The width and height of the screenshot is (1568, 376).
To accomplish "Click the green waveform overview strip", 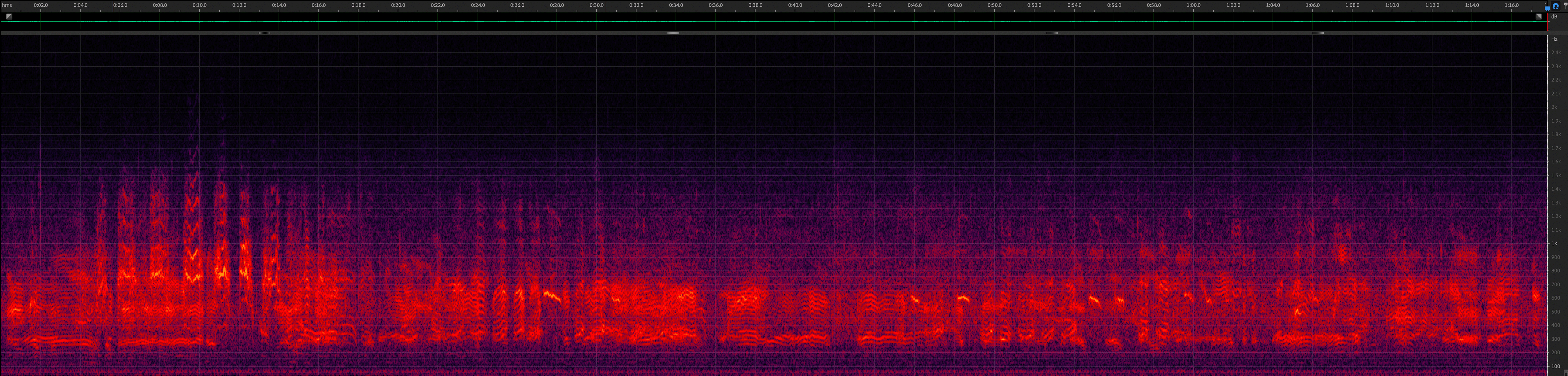I will click(x=773, y=22).
